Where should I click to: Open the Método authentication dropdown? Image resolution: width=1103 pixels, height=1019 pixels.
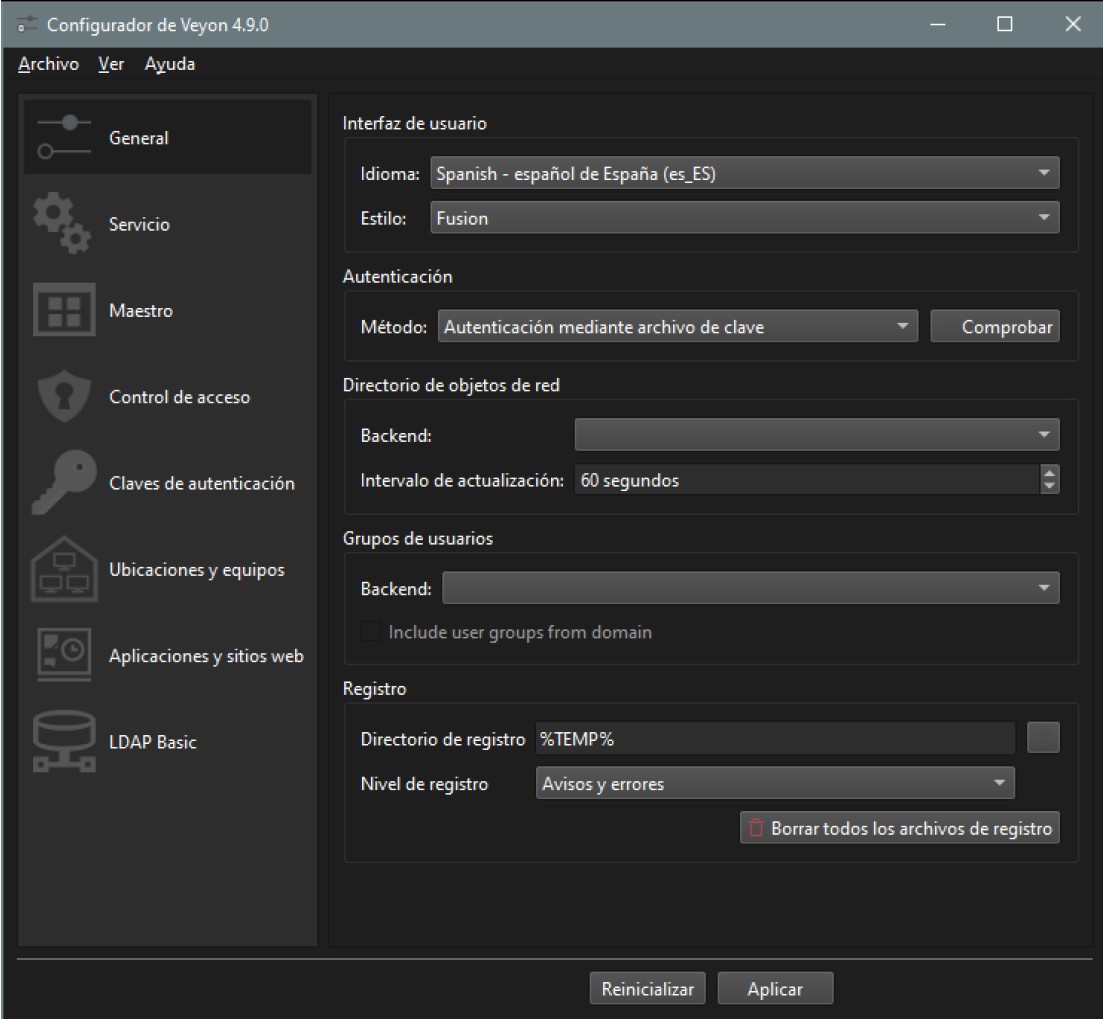[678, 326]
